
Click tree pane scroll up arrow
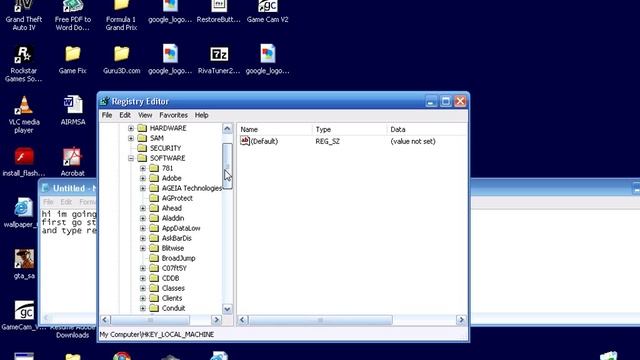pyautogui.click(x=227, y=129)
